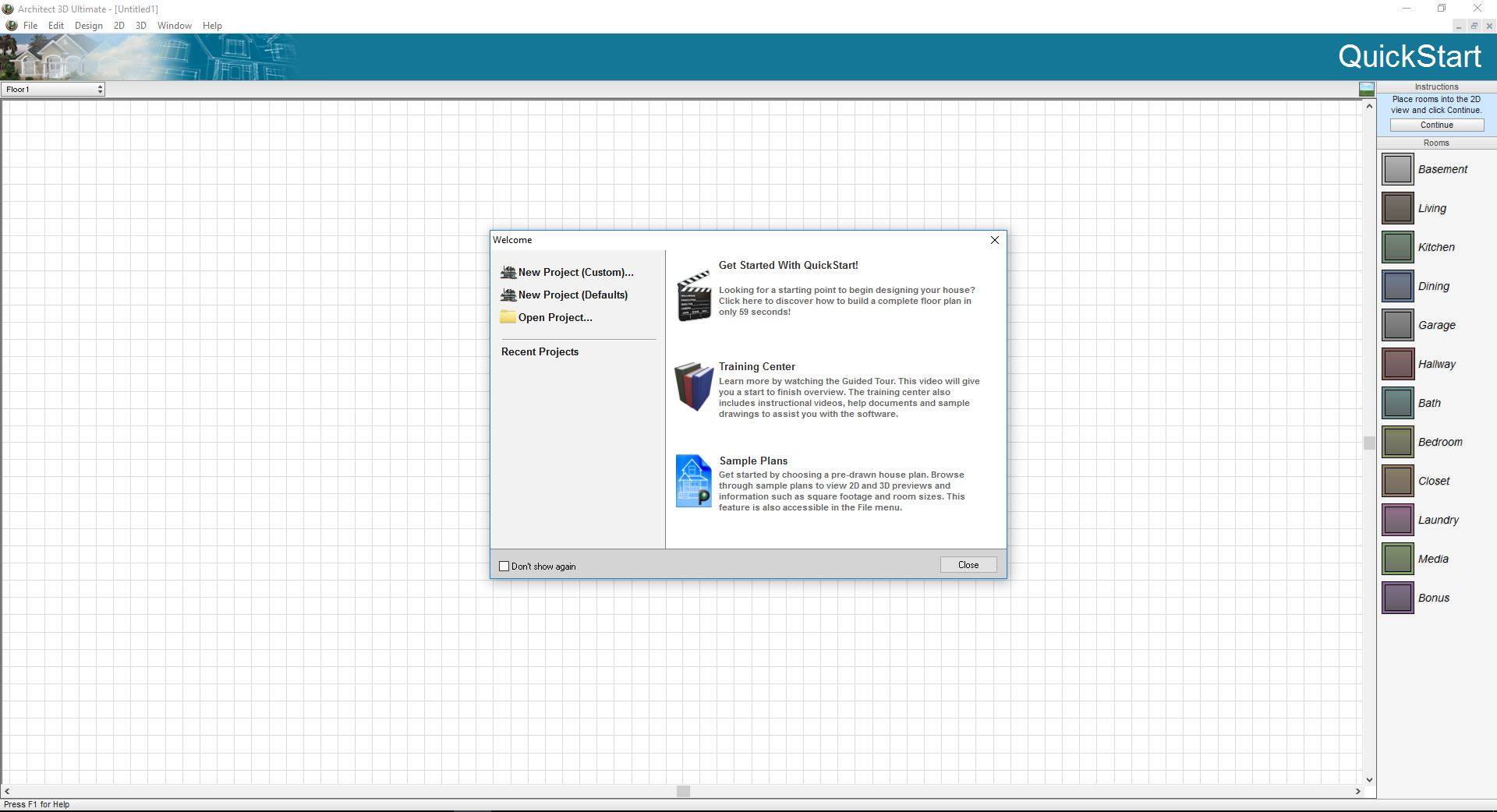Open the 3D menu
Viewport: 1497px width, 812px height.
point(141,25)
